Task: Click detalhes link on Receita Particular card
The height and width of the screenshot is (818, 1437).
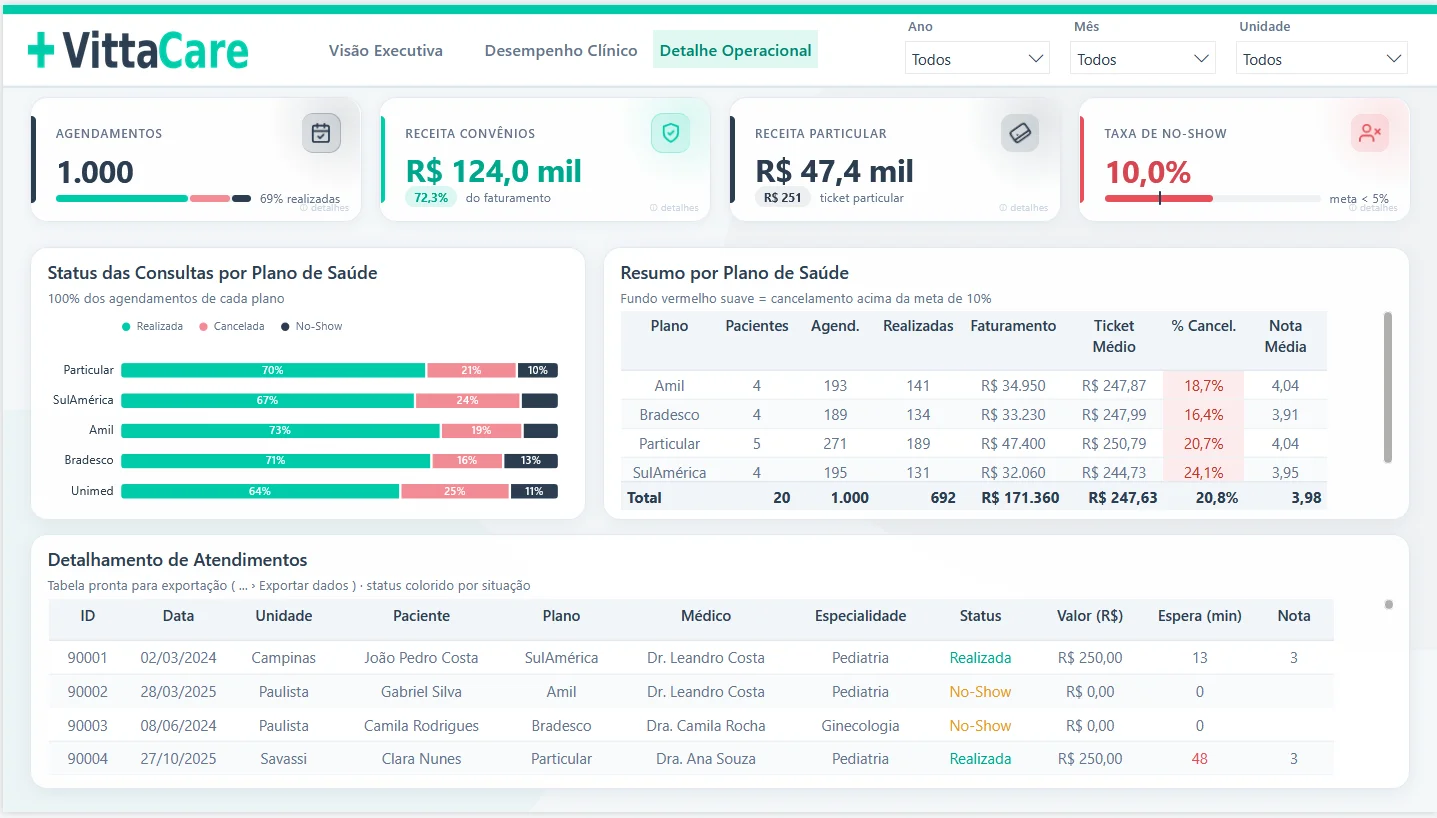Action: coord(1024,208)
